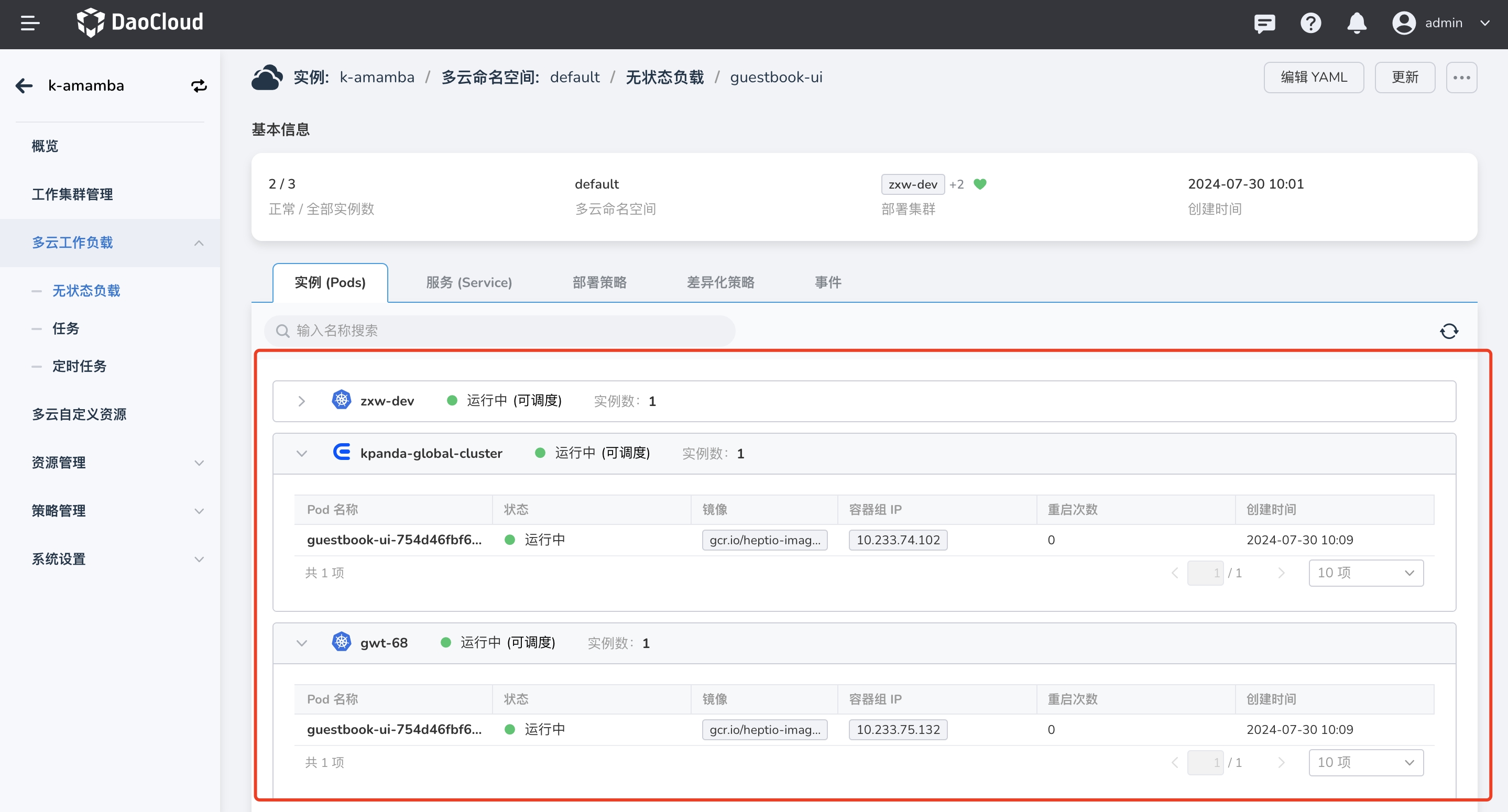
Task: Open the hamburger navigation menu
Action: click(30, 24)
